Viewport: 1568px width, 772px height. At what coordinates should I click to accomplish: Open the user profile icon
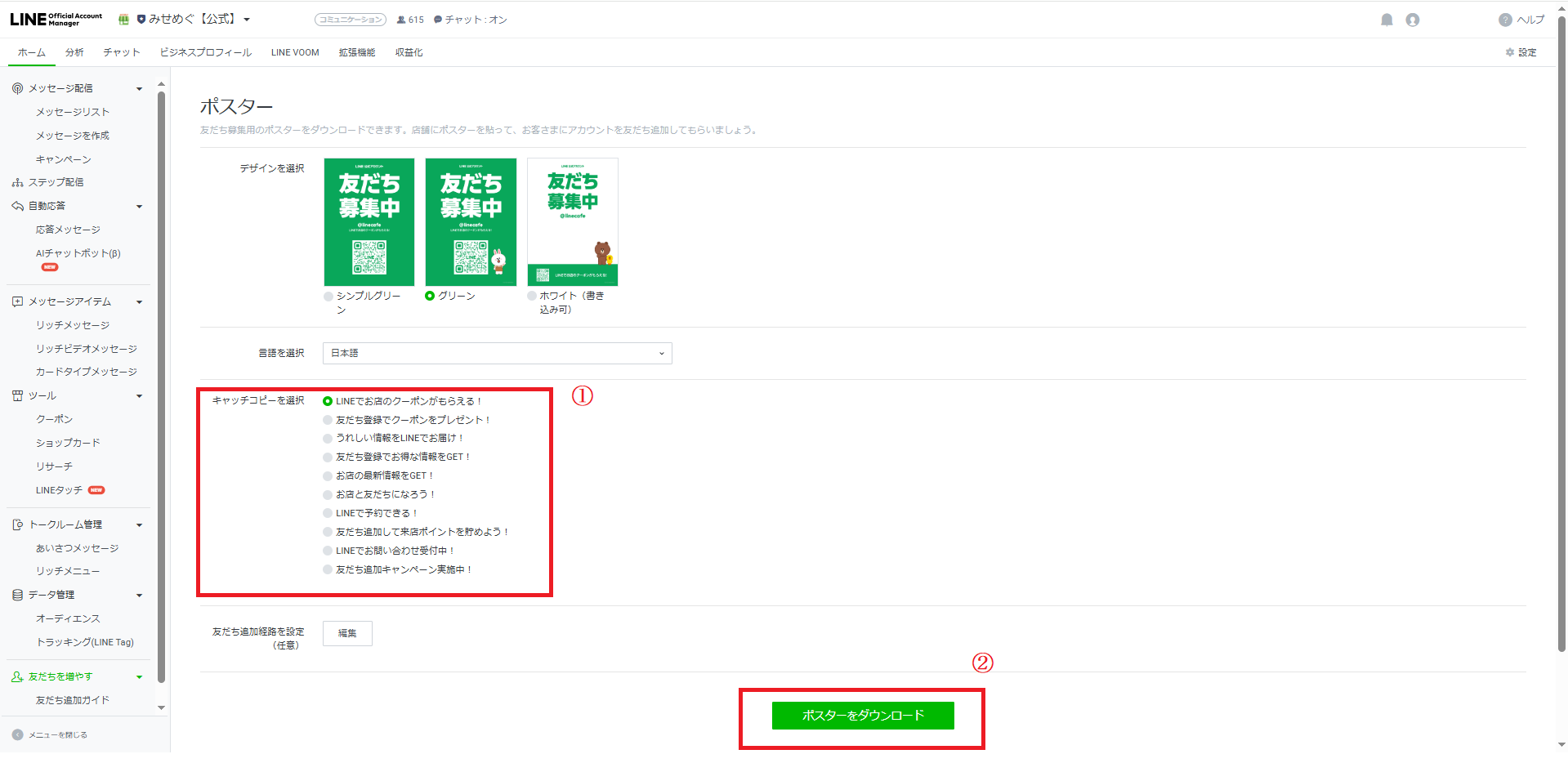pyautogui.click(x=1413, y=20)
